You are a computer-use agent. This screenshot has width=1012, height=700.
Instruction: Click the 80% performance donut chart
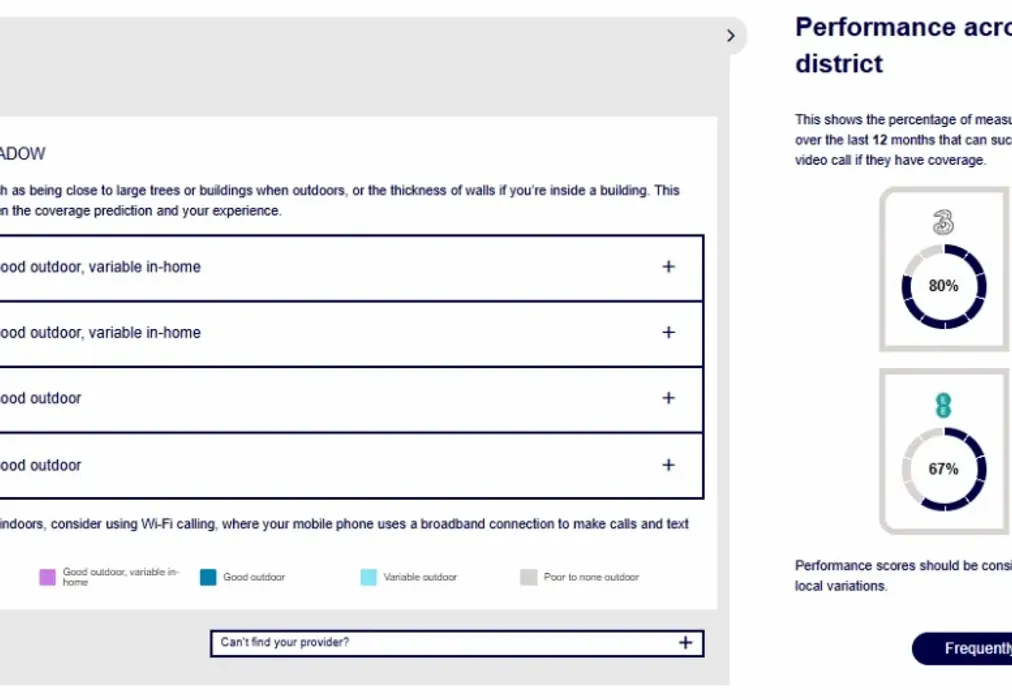tap(944, 286)
